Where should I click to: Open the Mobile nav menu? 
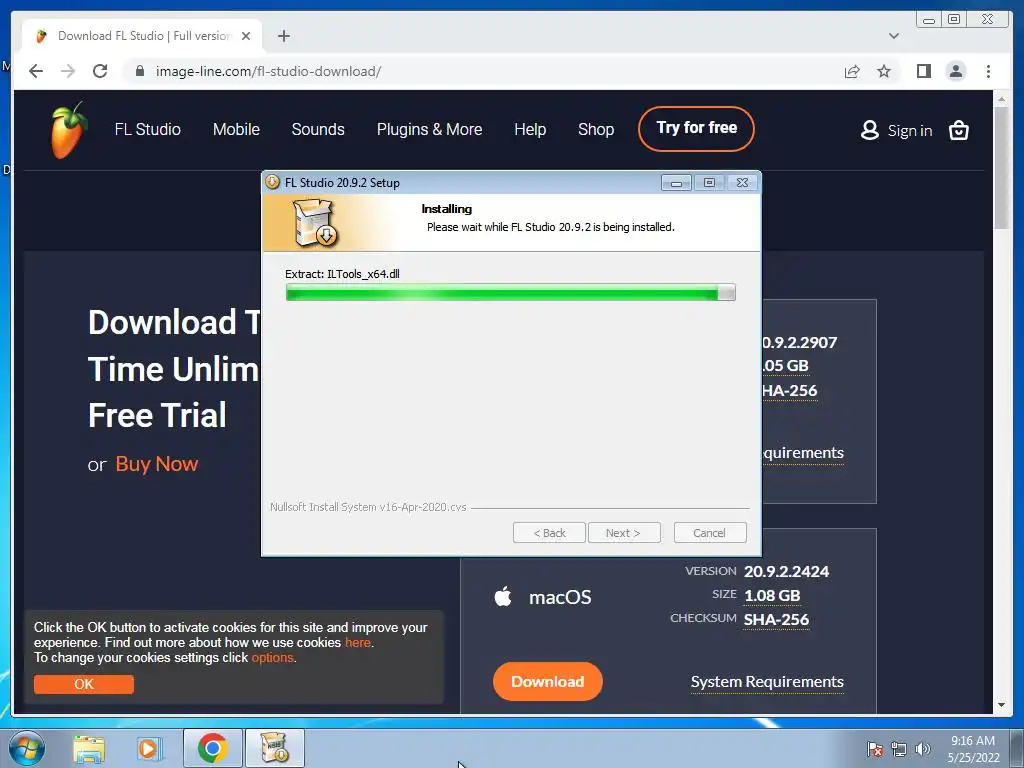click(x=236, y=129)
